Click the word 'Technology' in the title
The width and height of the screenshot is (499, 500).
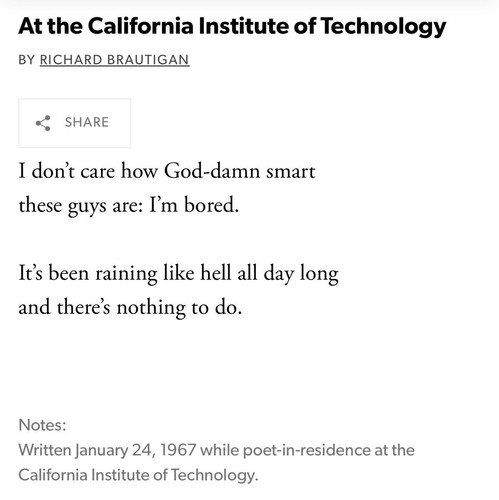coord(384,27)
